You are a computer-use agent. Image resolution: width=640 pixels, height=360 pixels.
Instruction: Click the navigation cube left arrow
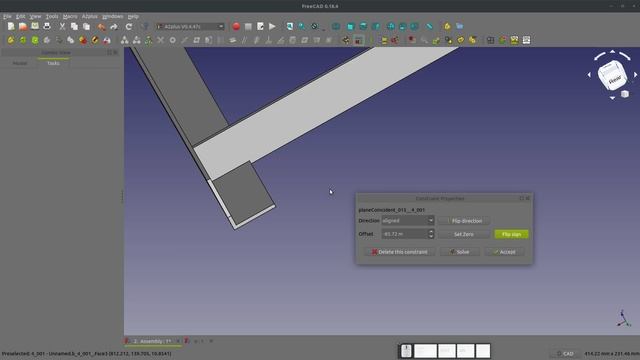pyautogui.click(x=589, y=75)
